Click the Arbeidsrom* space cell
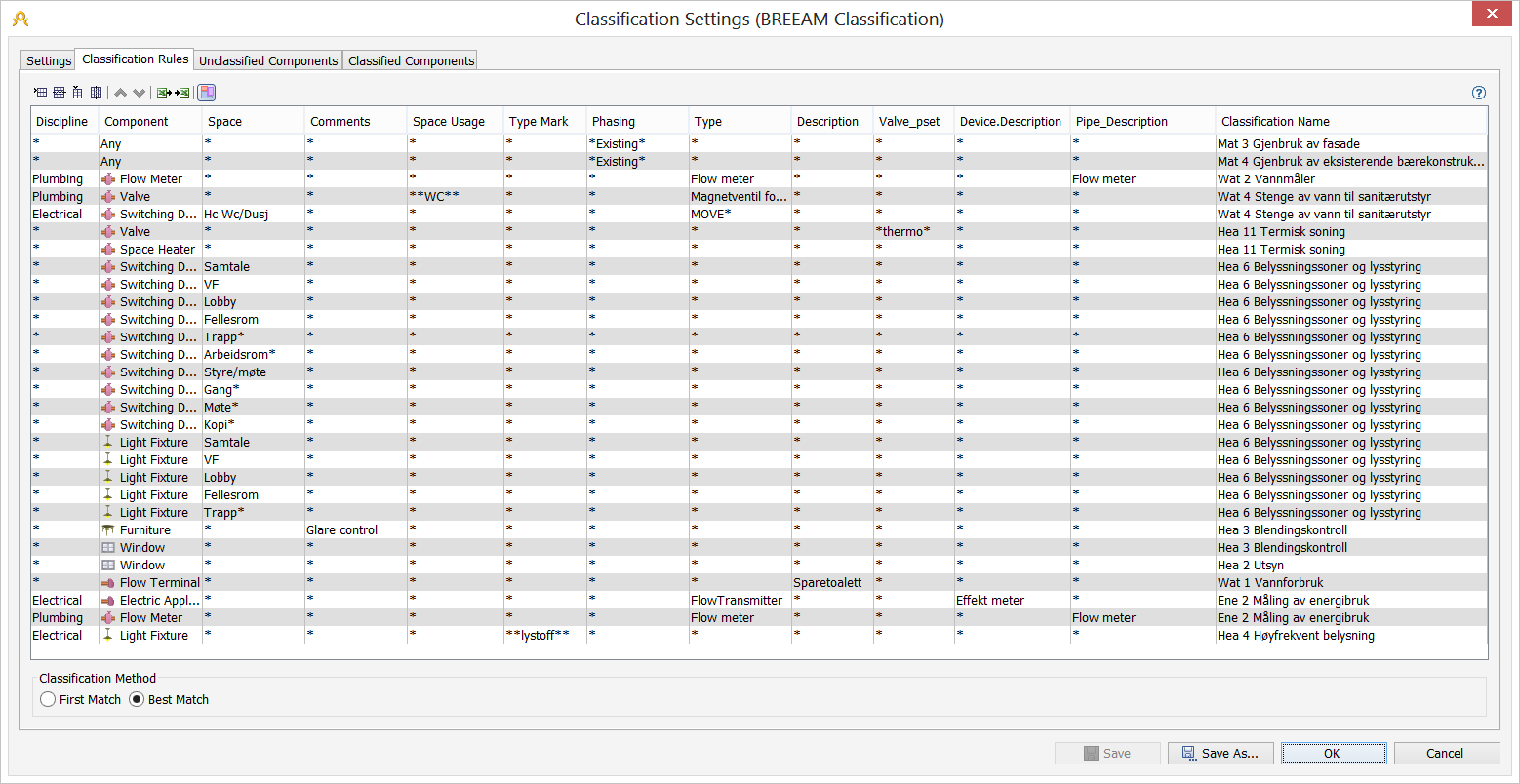 click(253, 355)
